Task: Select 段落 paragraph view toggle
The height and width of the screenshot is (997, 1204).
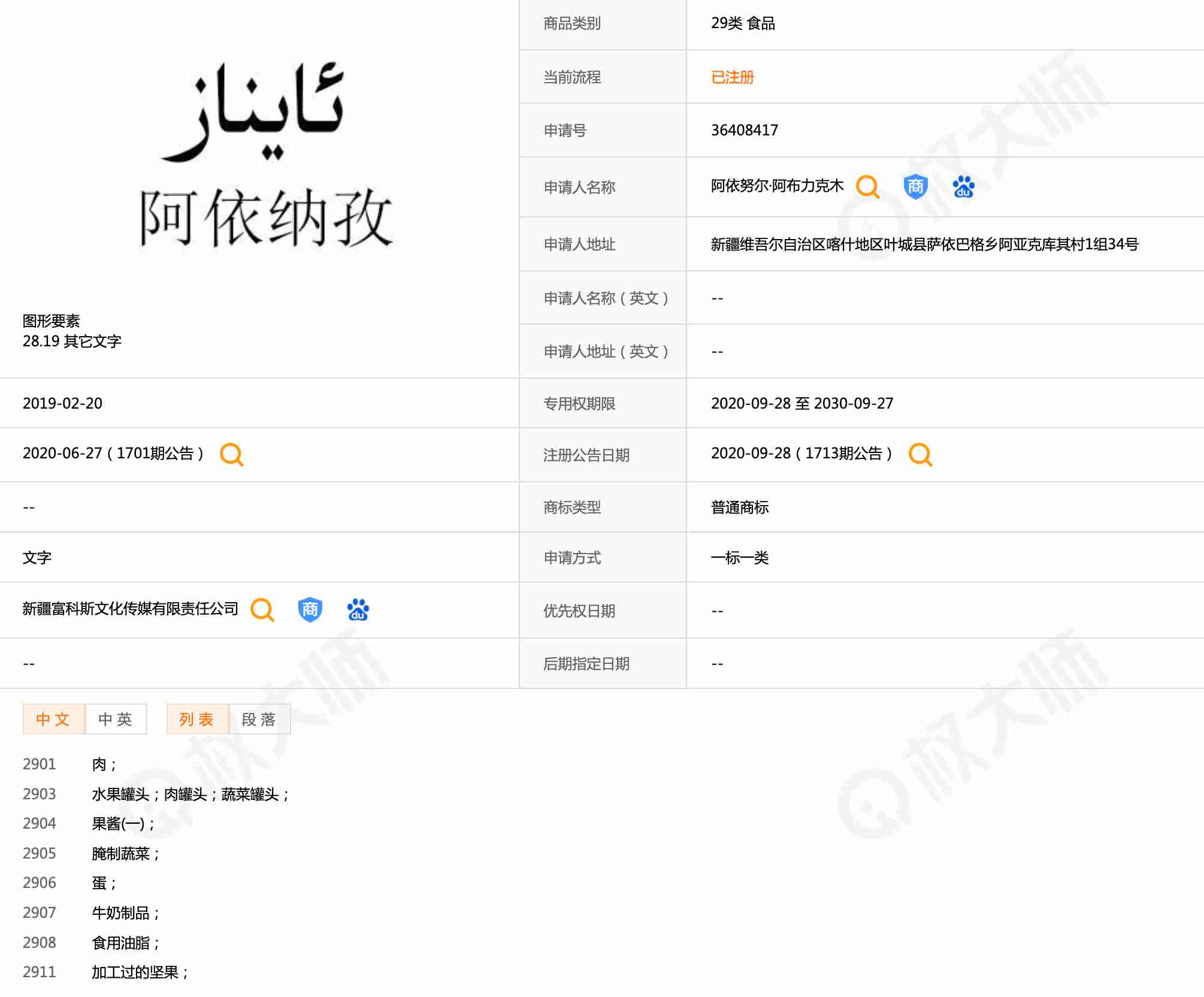Action: click(x=259, y=719)
